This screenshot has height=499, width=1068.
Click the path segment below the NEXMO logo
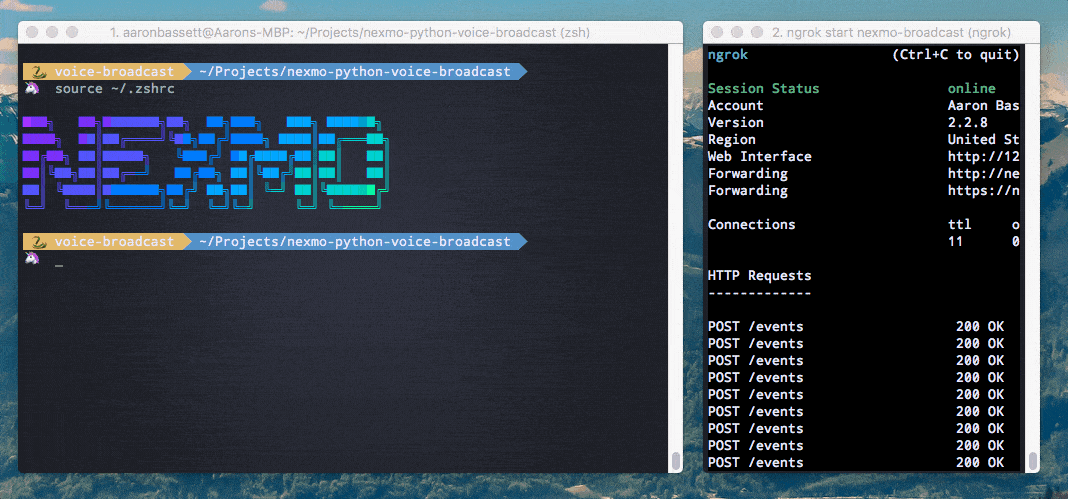(x=354, y=242)
